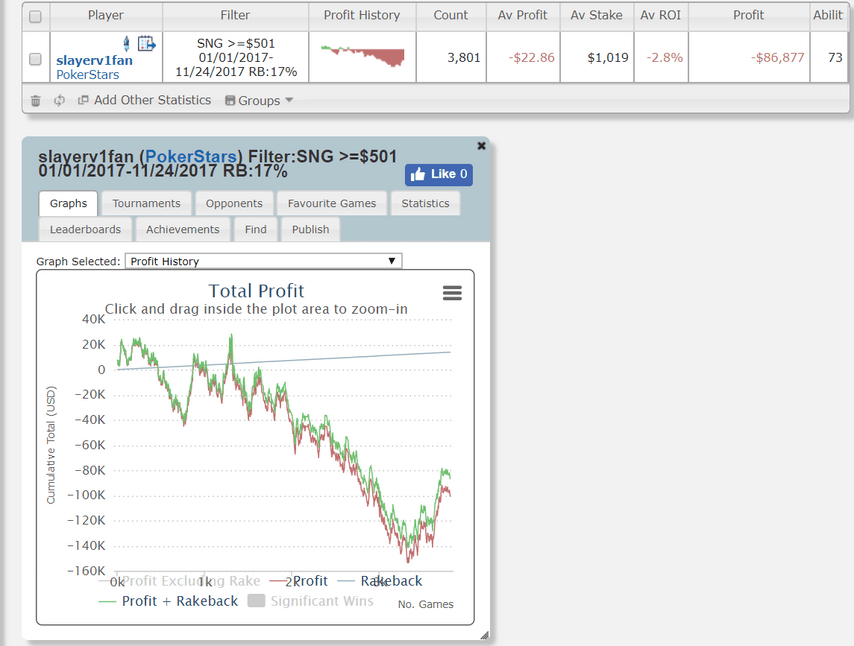
Task: Toggle the Profit legend series
Action: [x=299, y=581]
